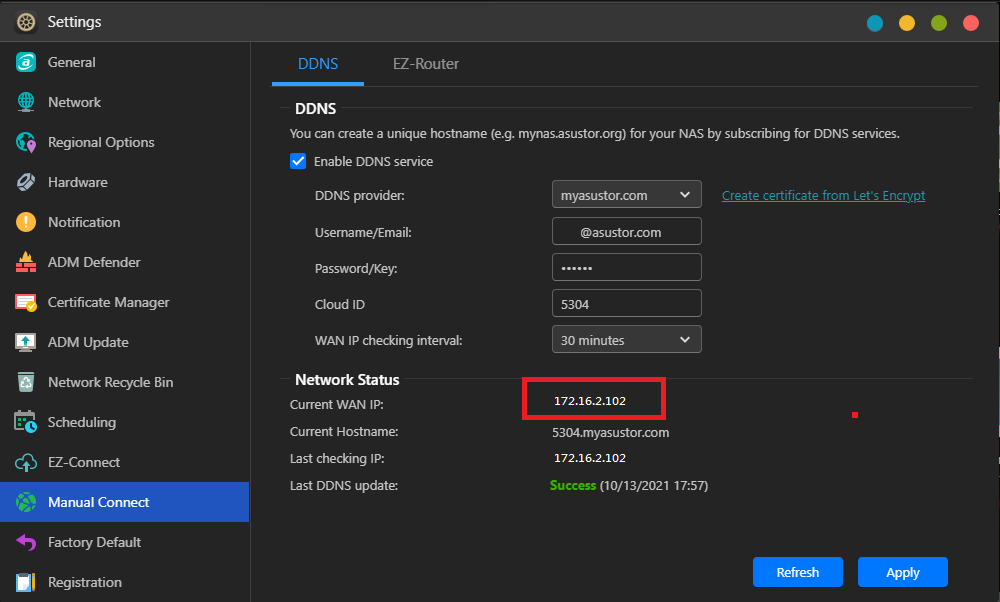Viewport: 1000px width, 602px height.
Task: Expand the DDNS provider dropdown
Action: (626, 195)
